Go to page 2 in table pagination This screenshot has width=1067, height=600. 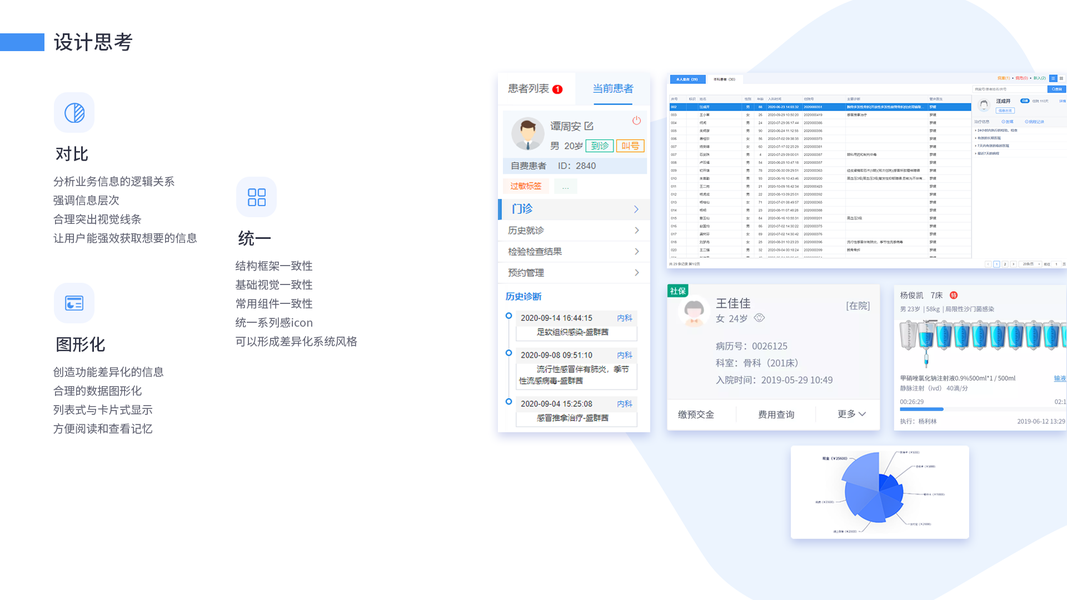tap(1005, 264)
